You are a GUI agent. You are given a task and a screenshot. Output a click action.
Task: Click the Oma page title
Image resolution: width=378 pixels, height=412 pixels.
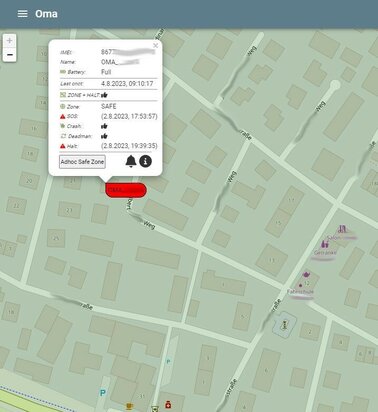tap(46, 14)
